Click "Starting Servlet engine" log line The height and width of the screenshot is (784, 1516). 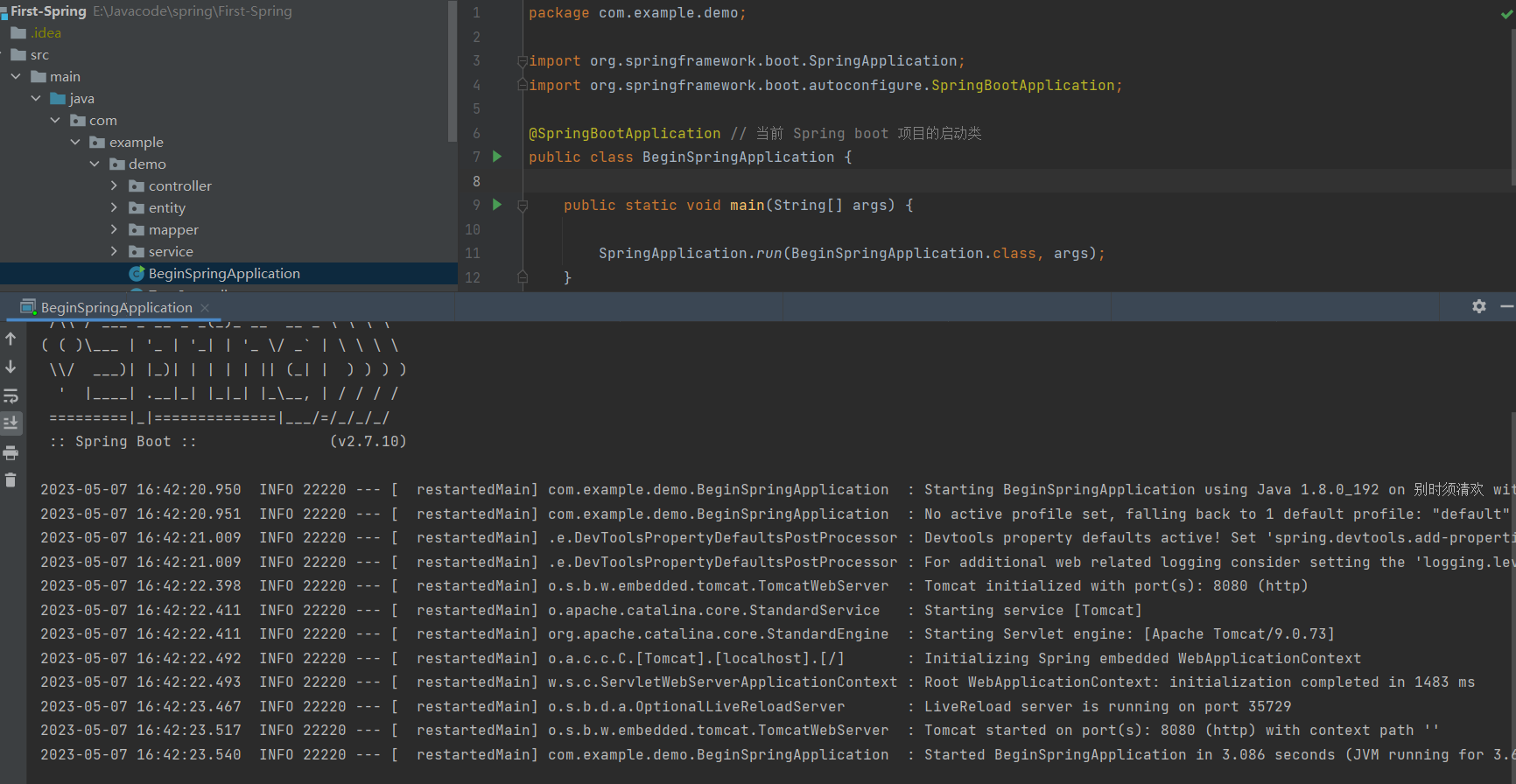click(x=1129, y=634)
